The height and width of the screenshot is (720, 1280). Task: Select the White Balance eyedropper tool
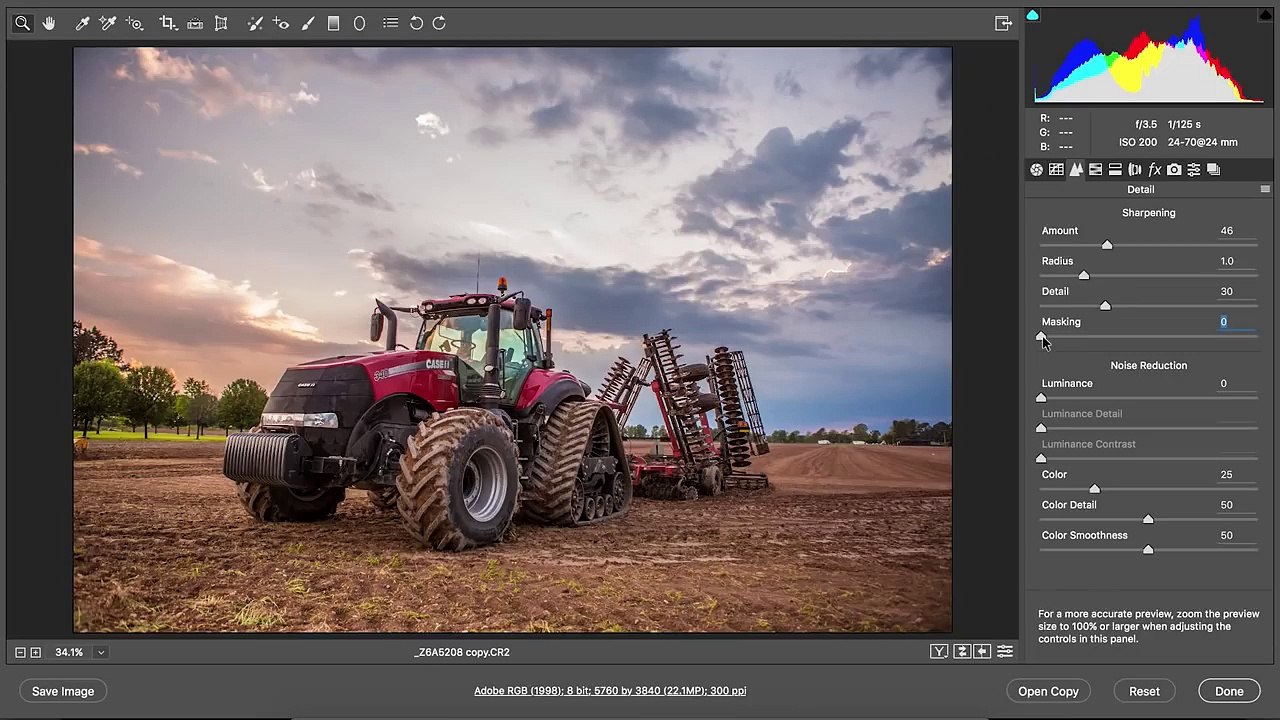pyautogui.click(x=83, y=23)
